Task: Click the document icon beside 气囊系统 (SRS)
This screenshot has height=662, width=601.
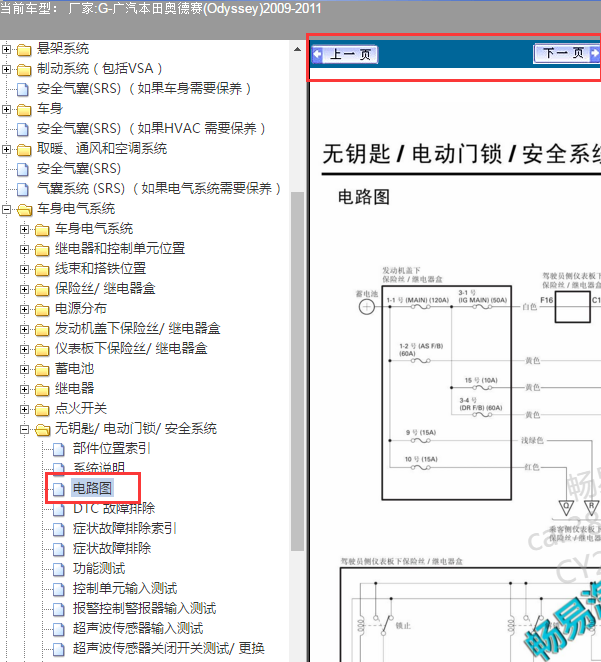Action: pyautogui.click(x=23, y=190)
